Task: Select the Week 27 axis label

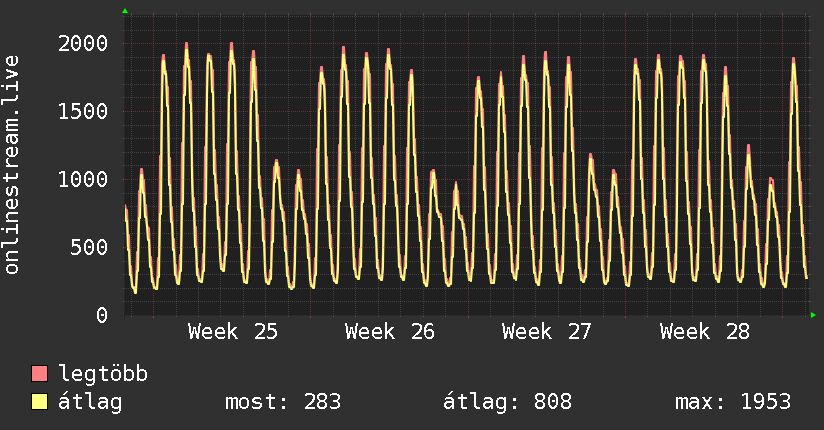Action: (x=547, y=332)
